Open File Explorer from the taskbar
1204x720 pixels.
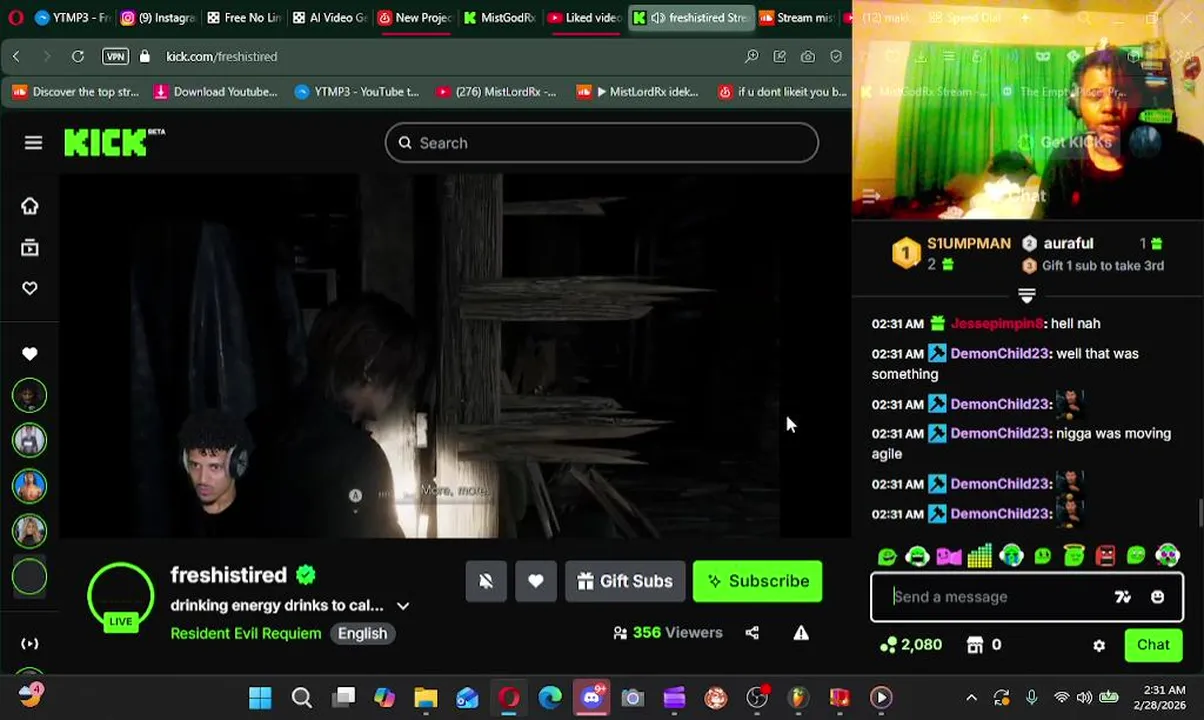coord(426,698)
